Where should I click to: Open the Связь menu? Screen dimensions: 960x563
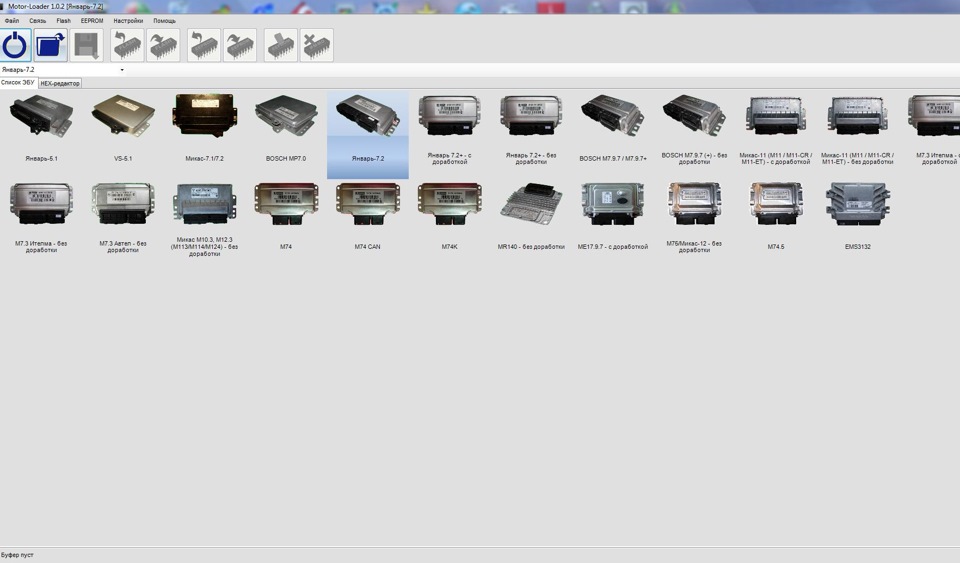(37, 21)
